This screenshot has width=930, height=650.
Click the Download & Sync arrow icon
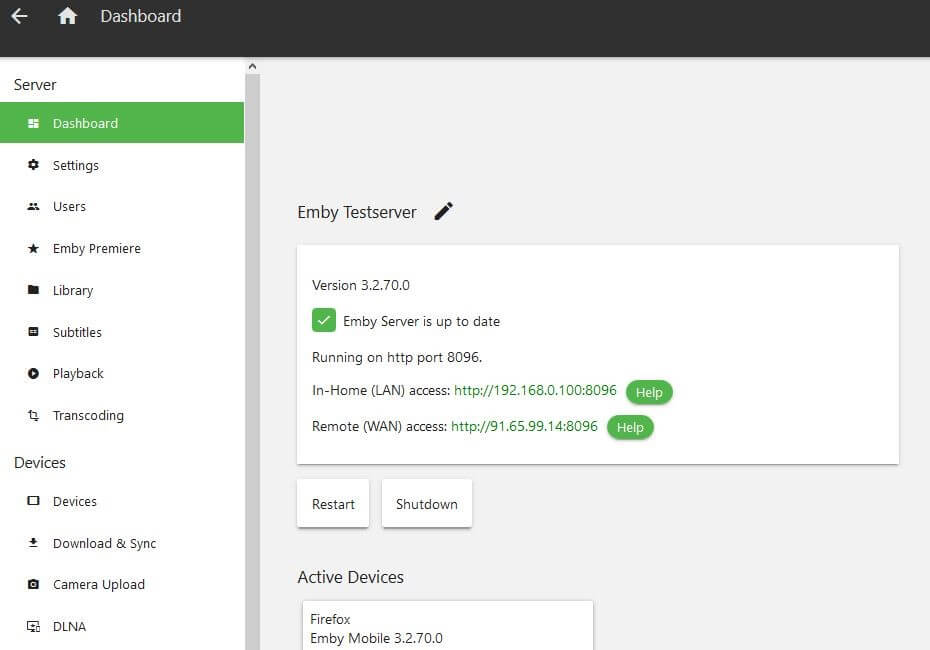[33, 543]
